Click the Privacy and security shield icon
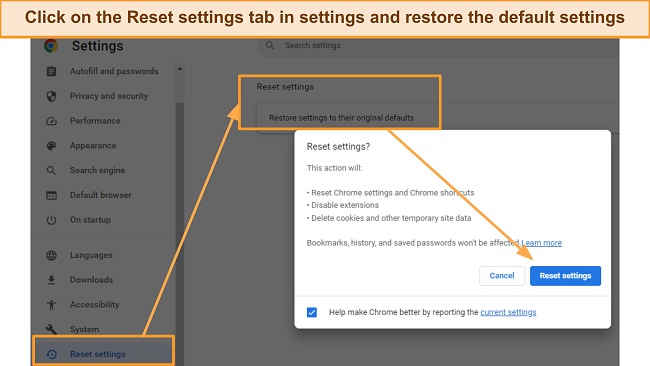Screen dimensions: 650x366 pyautogui.click(x=51, y=96)
